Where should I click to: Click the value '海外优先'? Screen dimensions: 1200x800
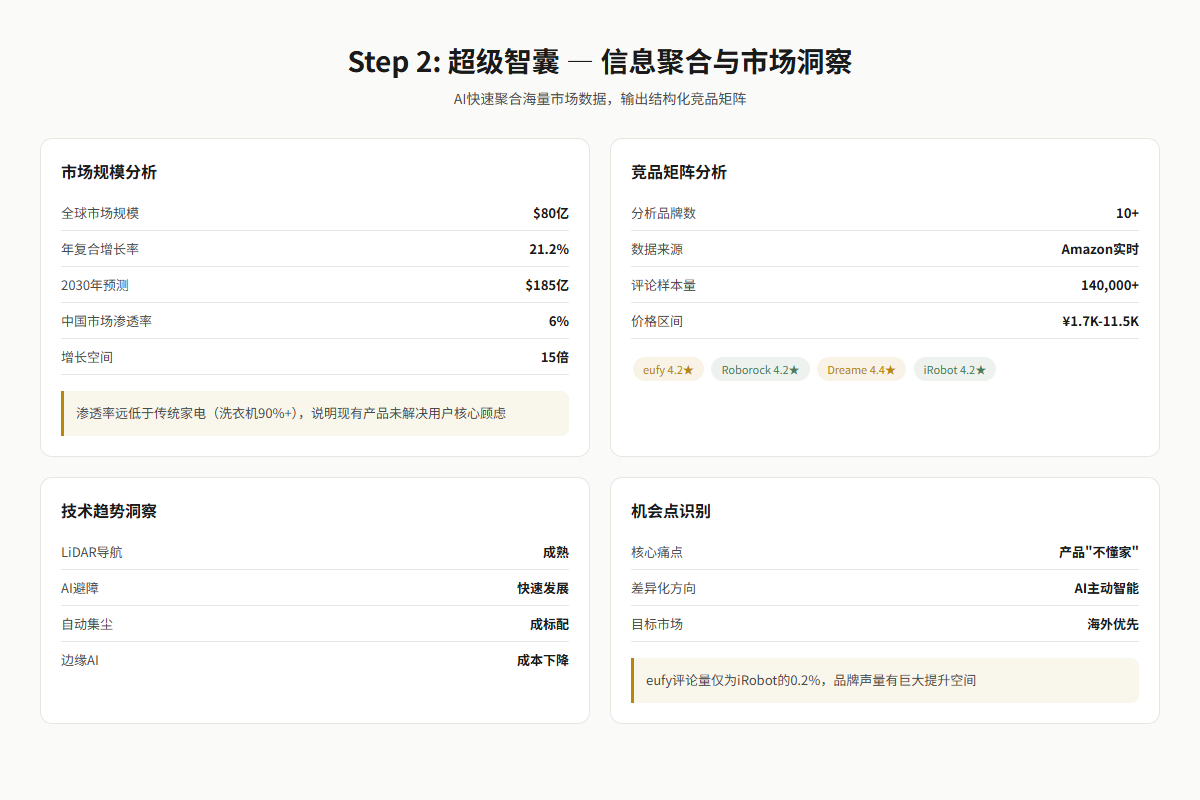tap(1113, 624)
